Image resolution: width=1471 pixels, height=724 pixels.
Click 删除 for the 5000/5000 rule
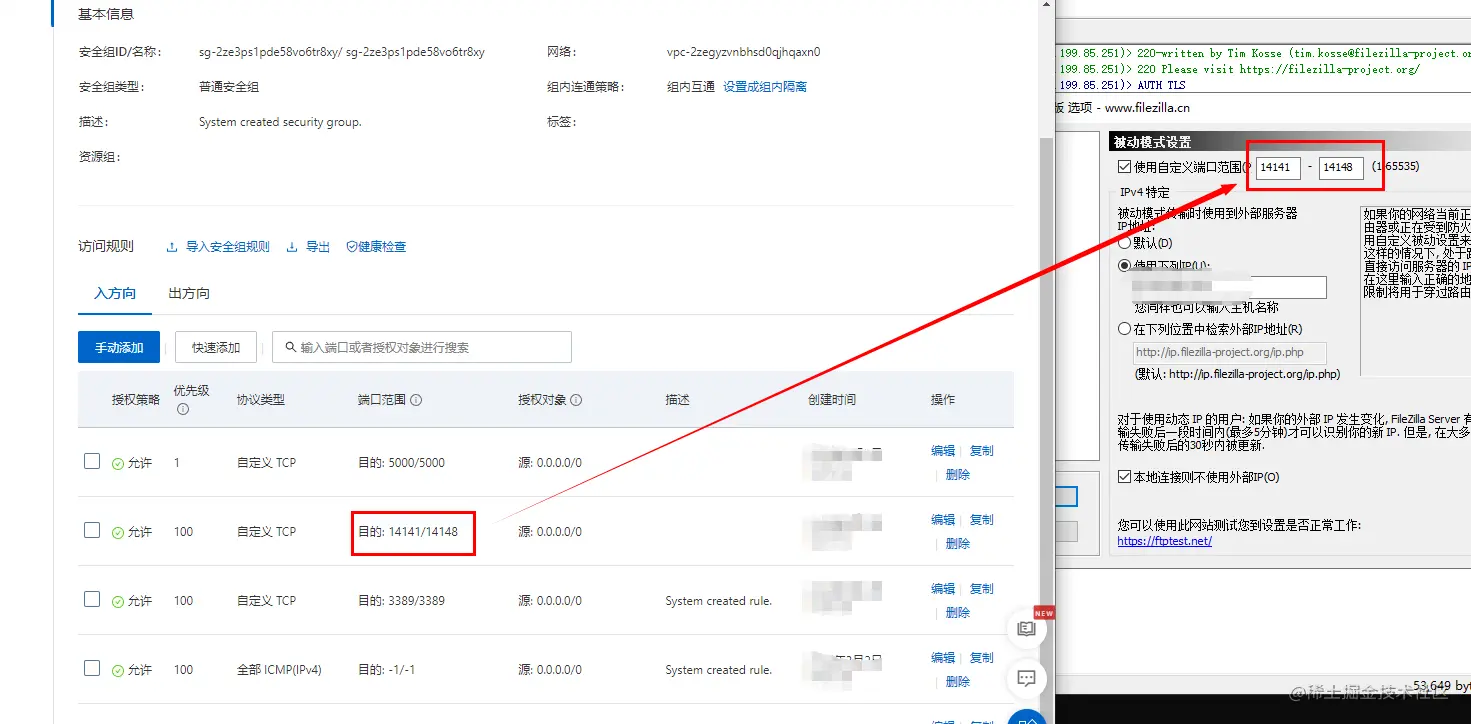coord(958,475)
